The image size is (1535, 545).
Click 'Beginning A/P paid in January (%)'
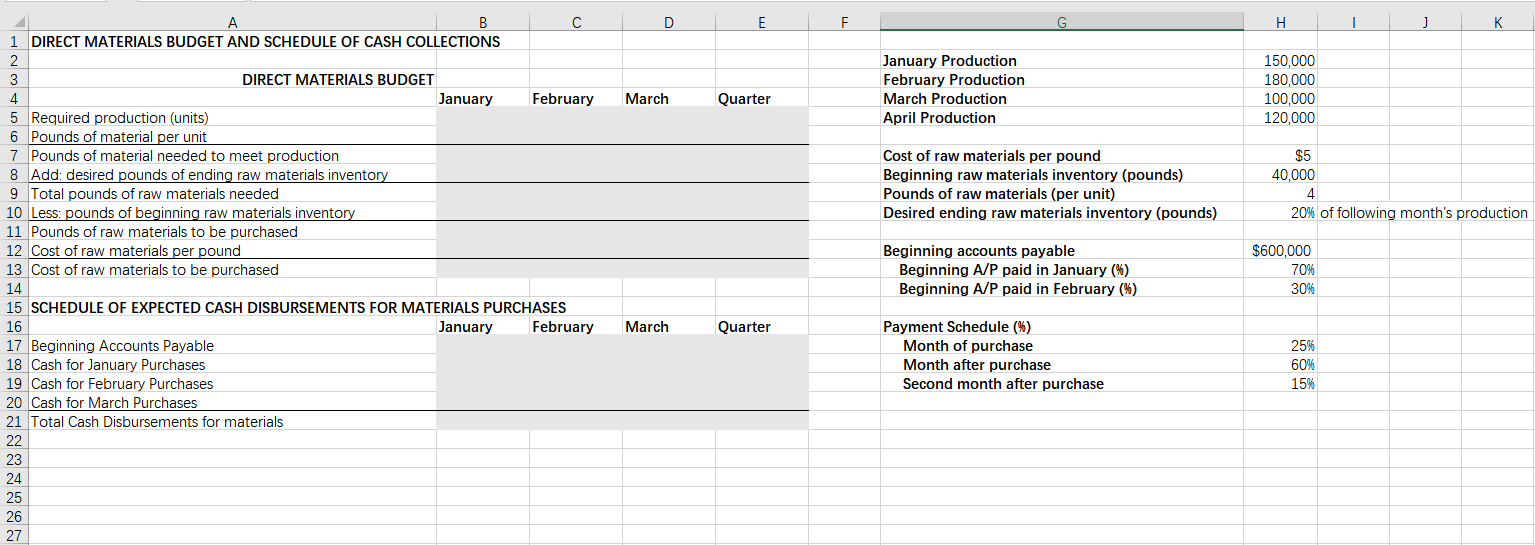coord(1014,270)
